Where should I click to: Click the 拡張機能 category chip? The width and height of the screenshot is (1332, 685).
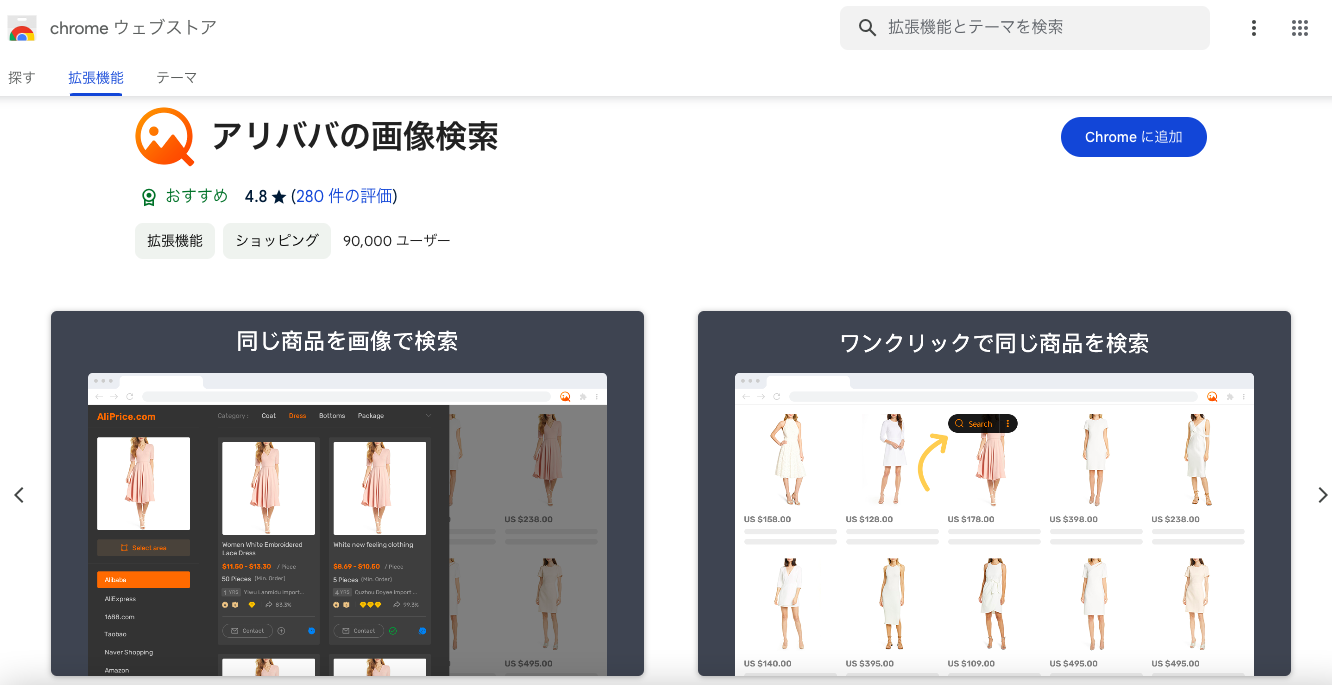tap(175, 241)
